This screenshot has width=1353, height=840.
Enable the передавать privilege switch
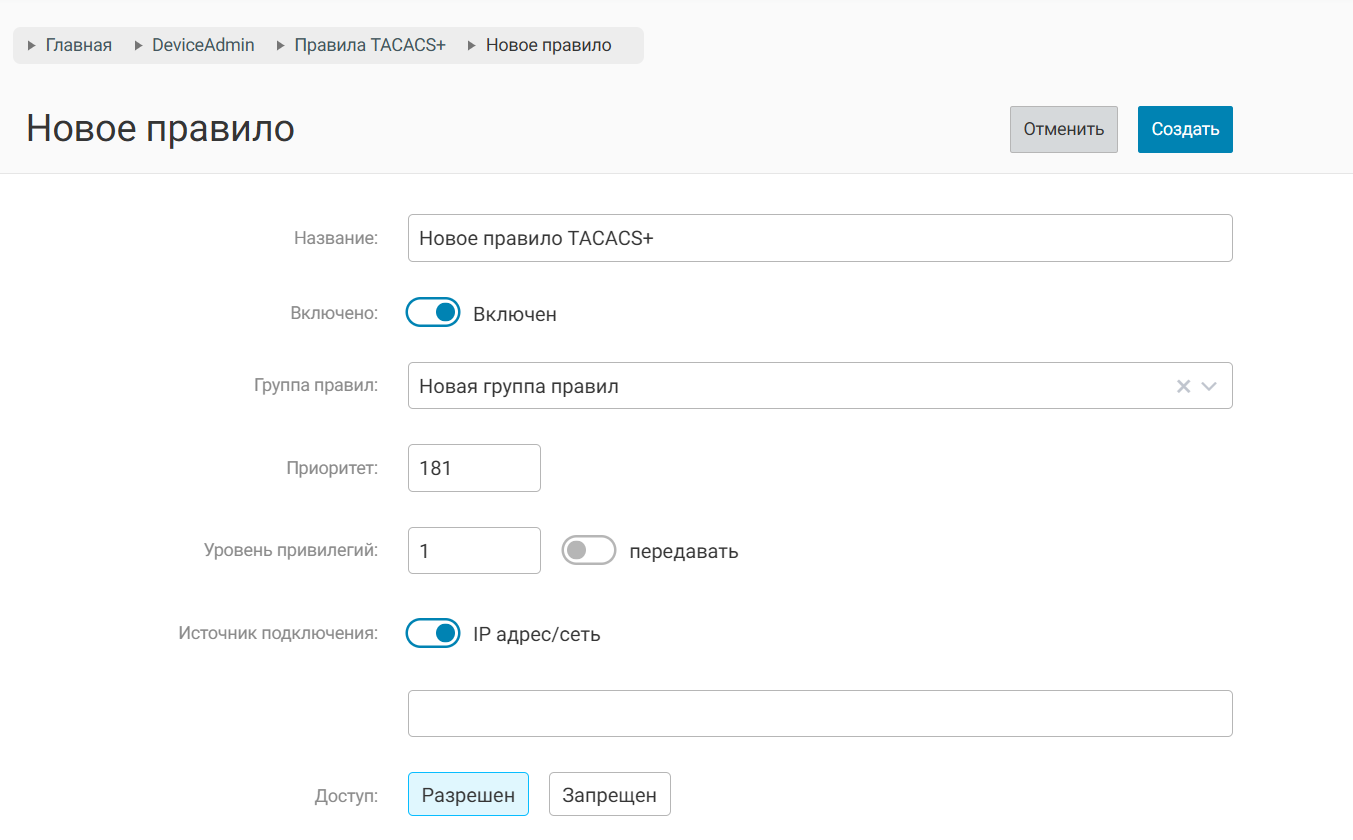click(x=588, y=550)
